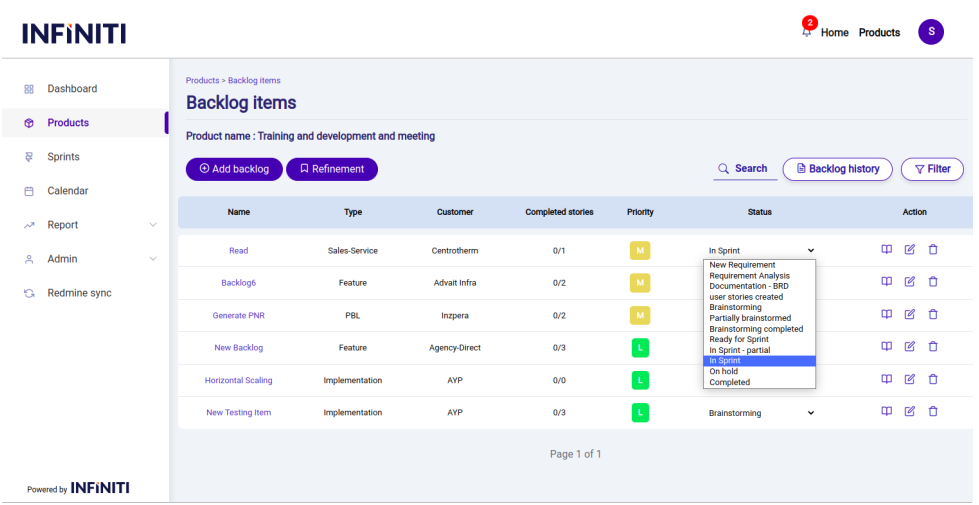Open book icon for Read row
The height and width of the screenshot is (505, 979).
click(x=886, y=250)
